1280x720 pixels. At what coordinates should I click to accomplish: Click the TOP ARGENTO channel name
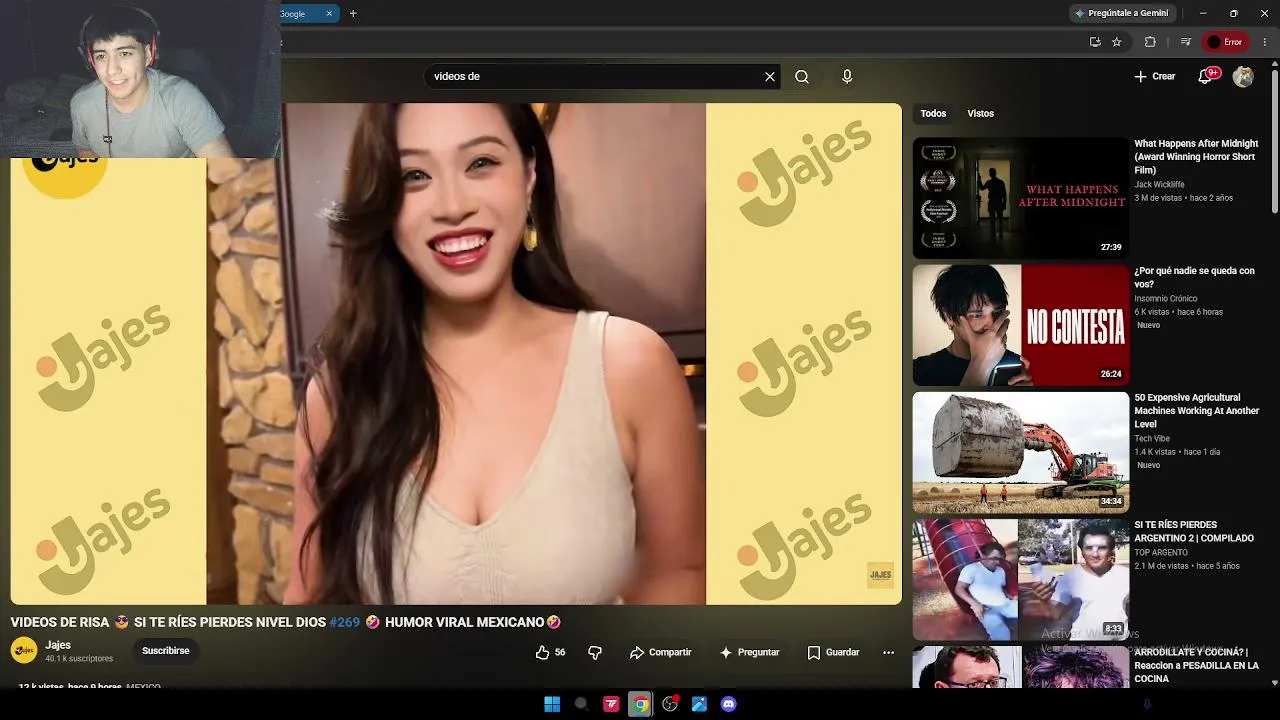(x=1161, y=553)
